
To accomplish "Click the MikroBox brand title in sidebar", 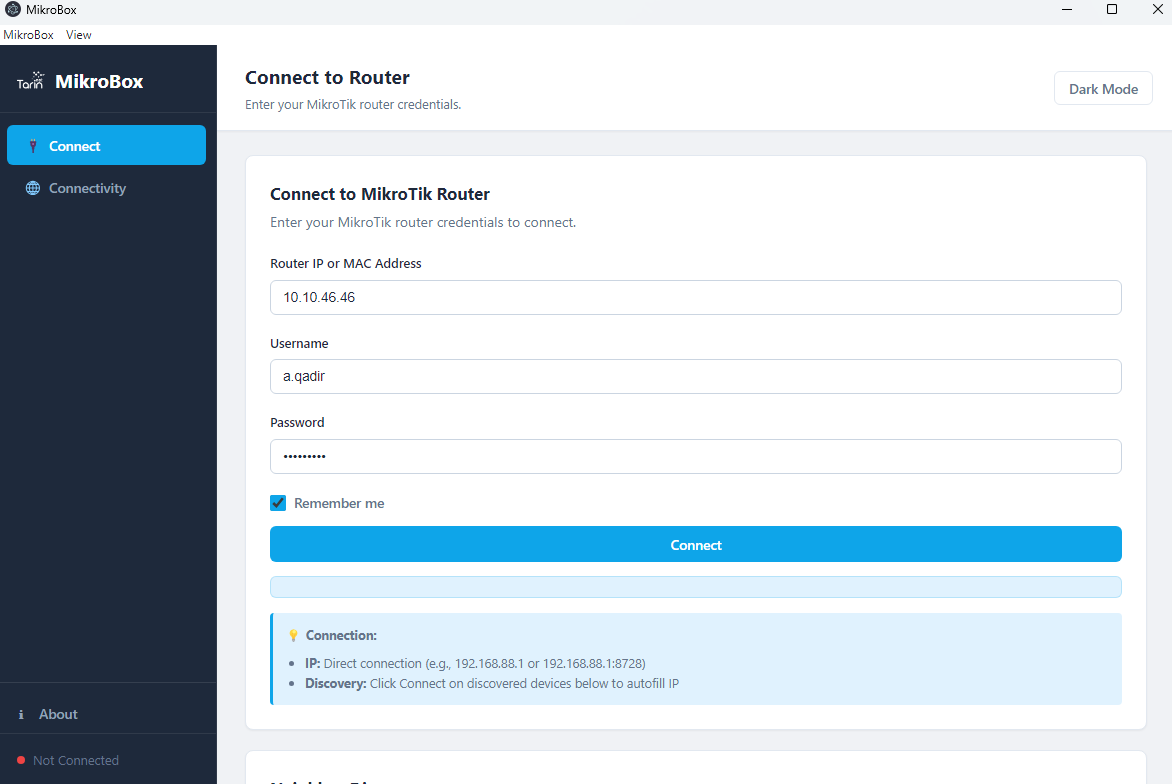I will 99,82.
